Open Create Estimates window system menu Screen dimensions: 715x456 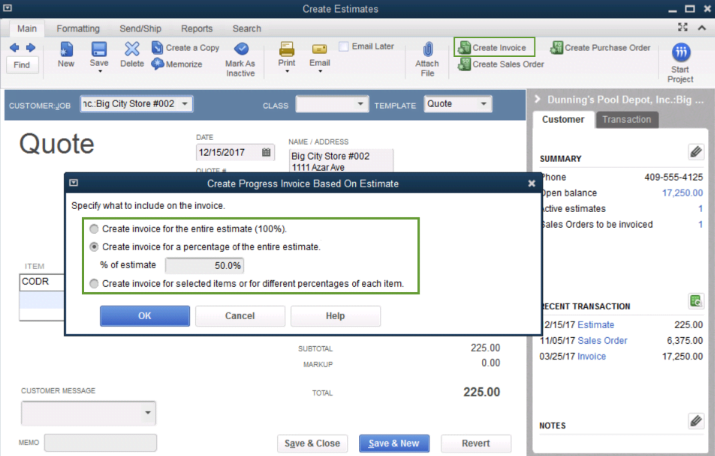[7, 8]
